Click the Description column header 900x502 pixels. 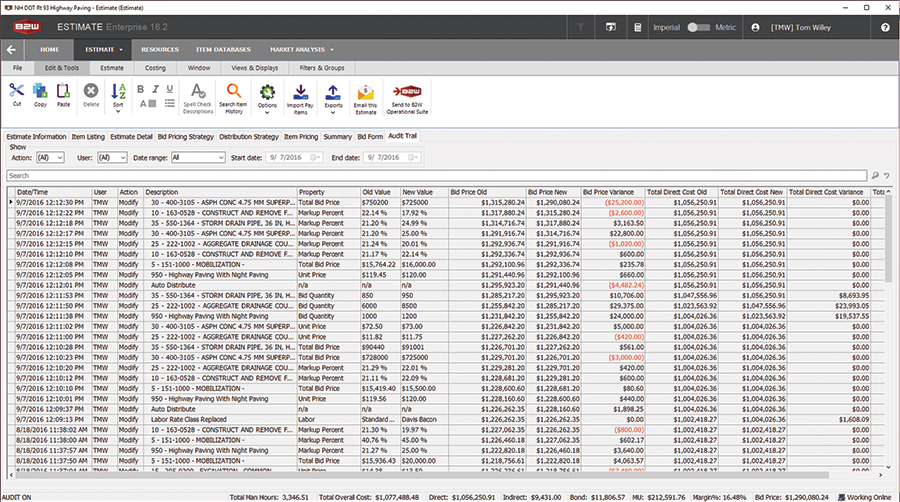point(220,192)
